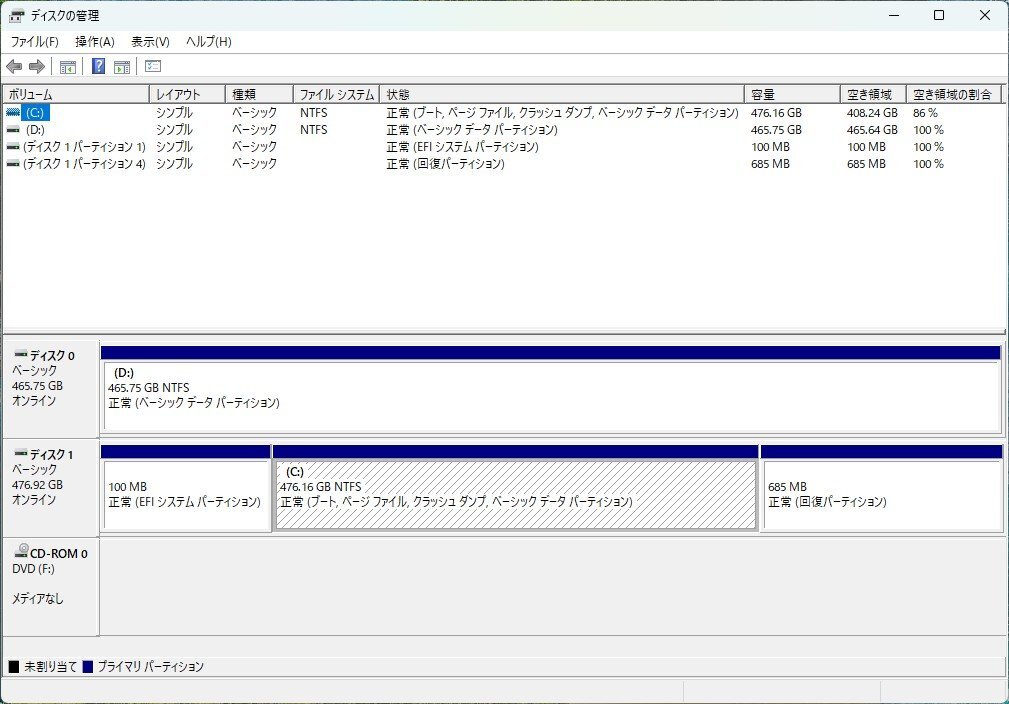This screenshot has width=1009, height=704.
Task: Click the blue プライマリ パーティション legend swatch
Action: tap(88, 667)
